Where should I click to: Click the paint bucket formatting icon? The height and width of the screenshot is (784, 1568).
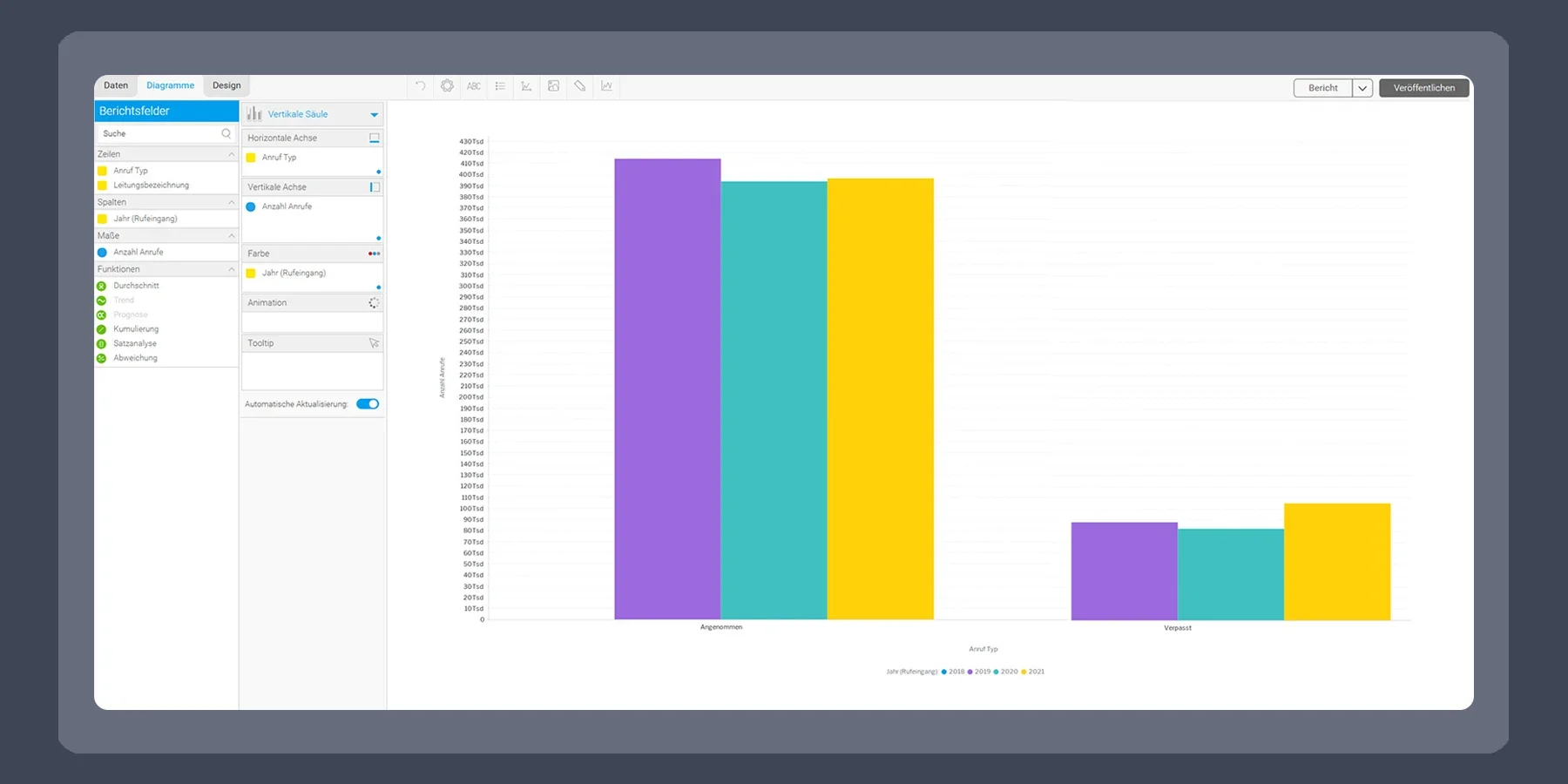(x=579, y=86)
